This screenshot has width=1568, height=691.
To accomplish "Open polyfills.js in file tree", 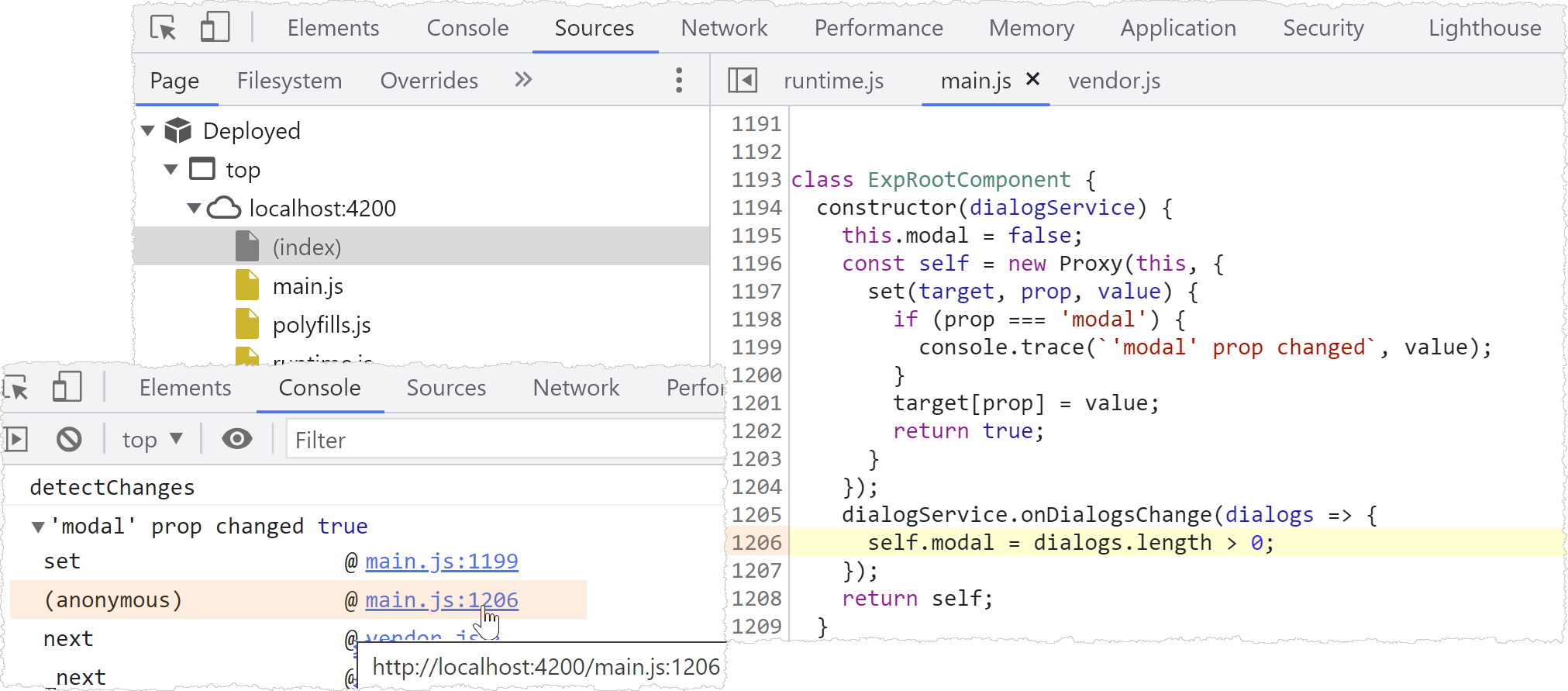I will tap(322, 325).
